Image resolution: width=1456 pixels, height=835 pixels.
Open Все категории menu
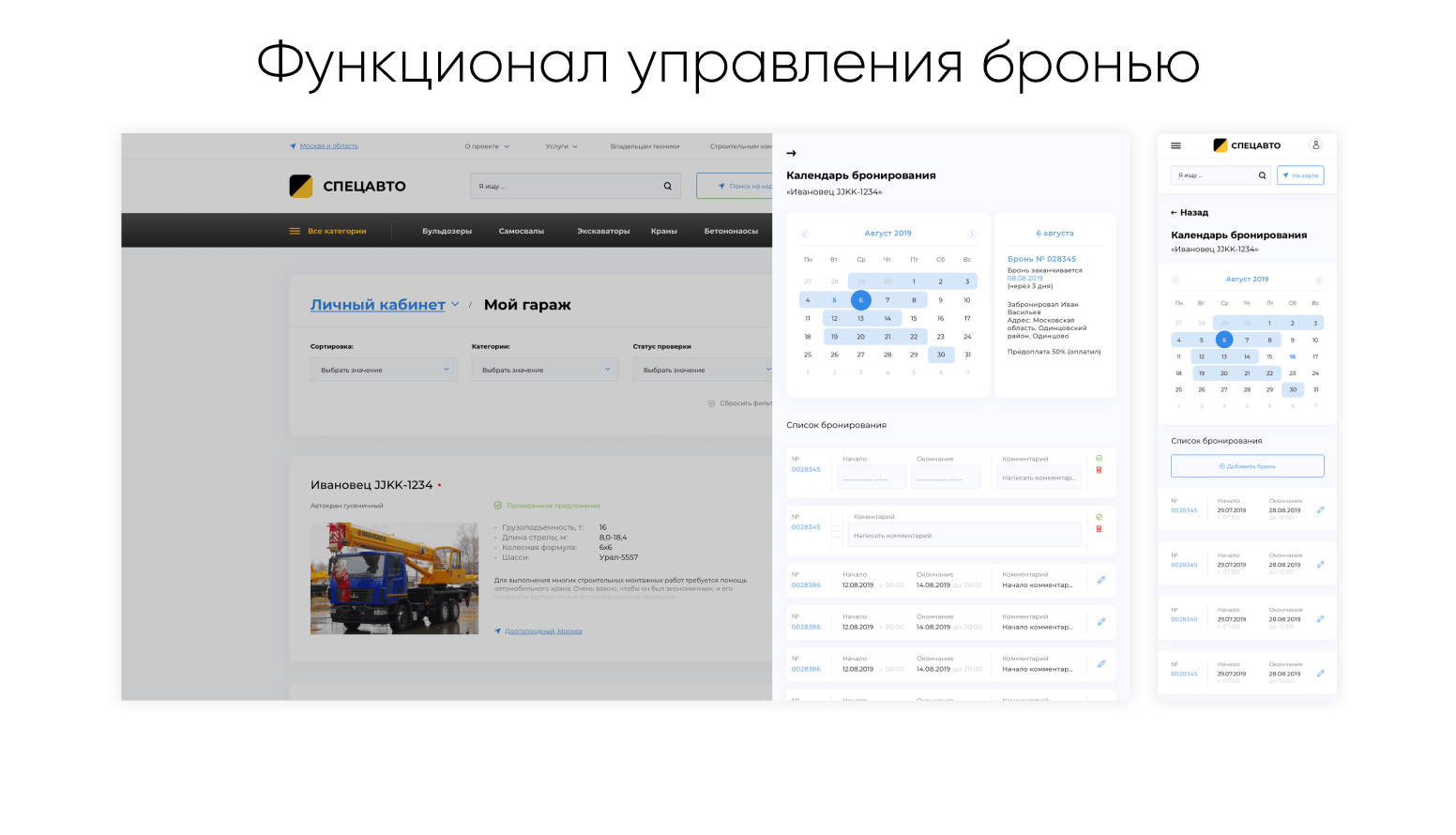click(x=327, y=231)
